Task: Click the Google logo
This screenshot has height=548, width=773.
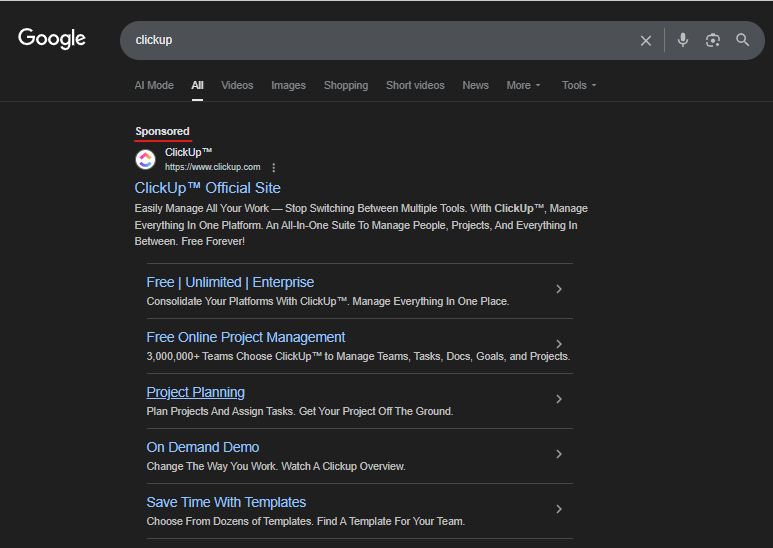Action: pyautogui.click(x=52, y=39)
